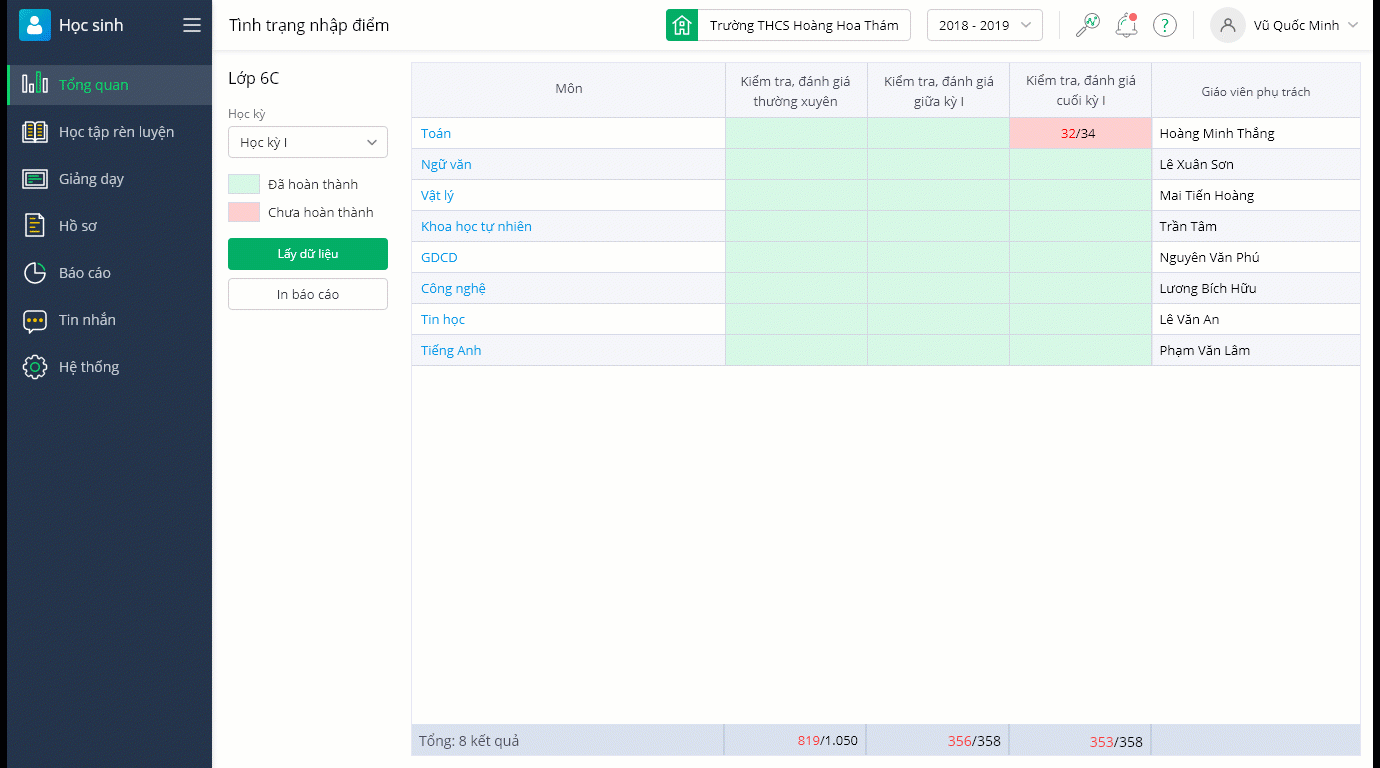The height and width of the screenshot is (768, 1380).
Task: Click the In báo cáo button
Action: [308, 294]
